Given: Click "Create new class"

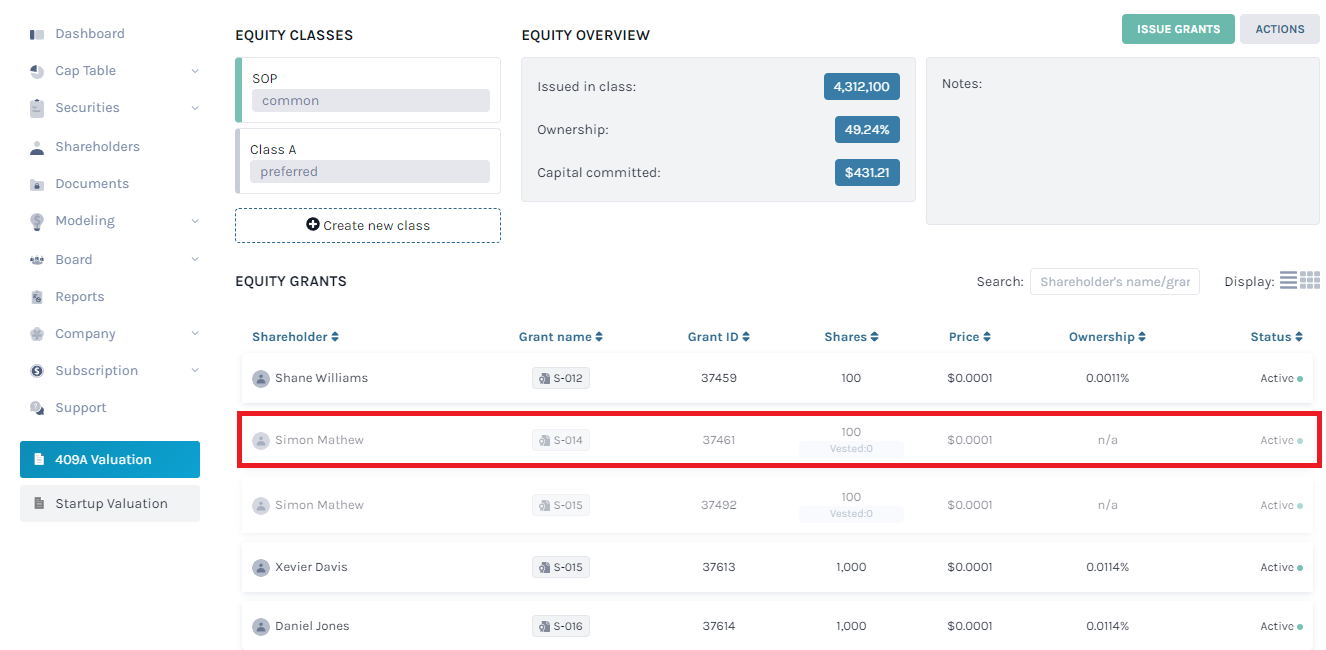Looking at the screenshot, I should click(367, 225).
